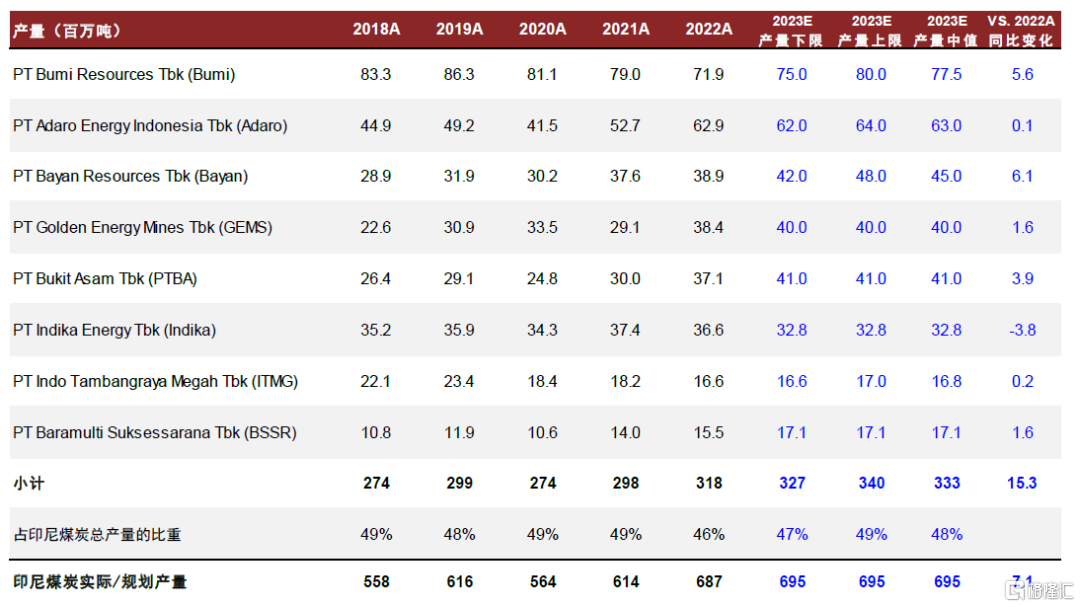
Task: Select the PT Indo Tambangraya Megah Tbk (ITMG) label
Action: pos(156,382)
